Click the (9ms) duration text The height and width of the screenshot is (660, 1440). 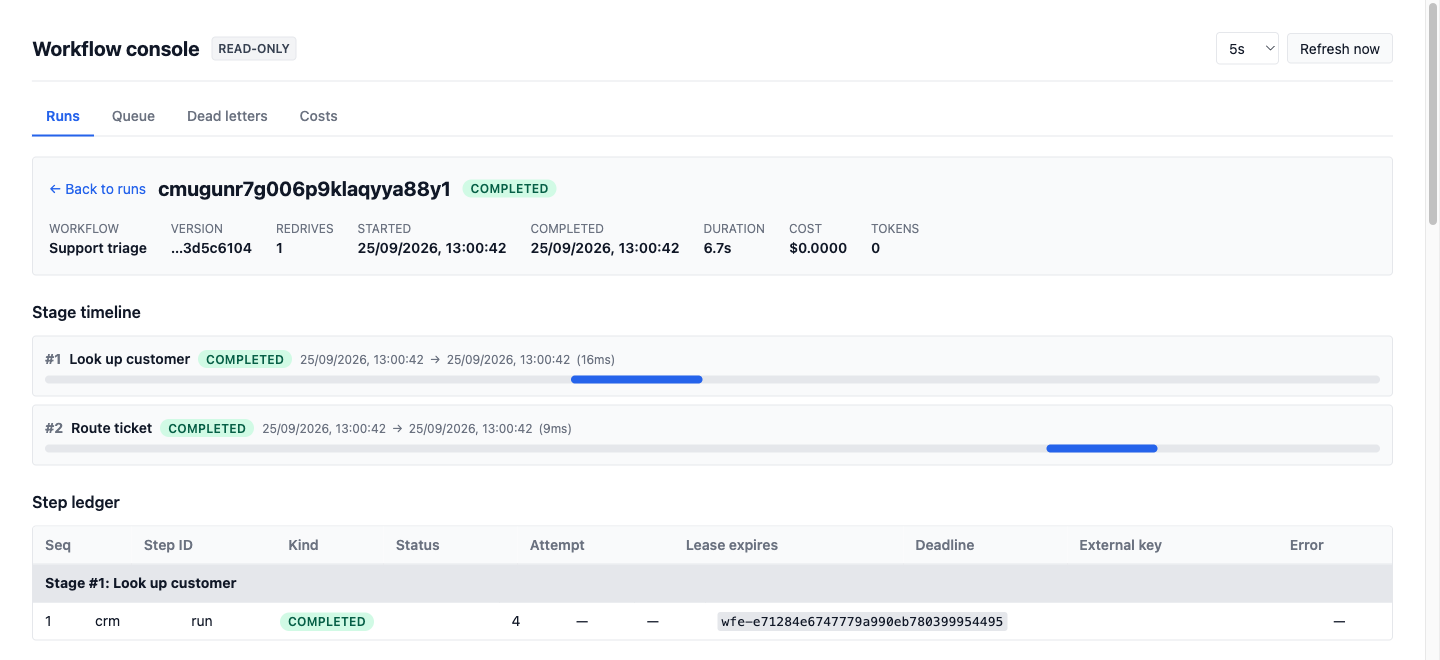[555, 428]
